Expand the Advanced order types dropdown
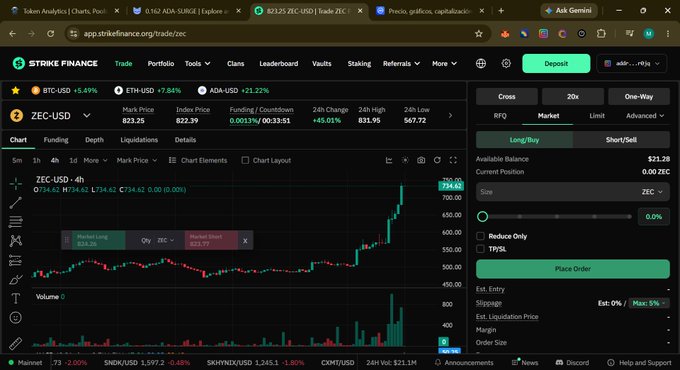Screen dimensions: 680x370 (645, 115)
